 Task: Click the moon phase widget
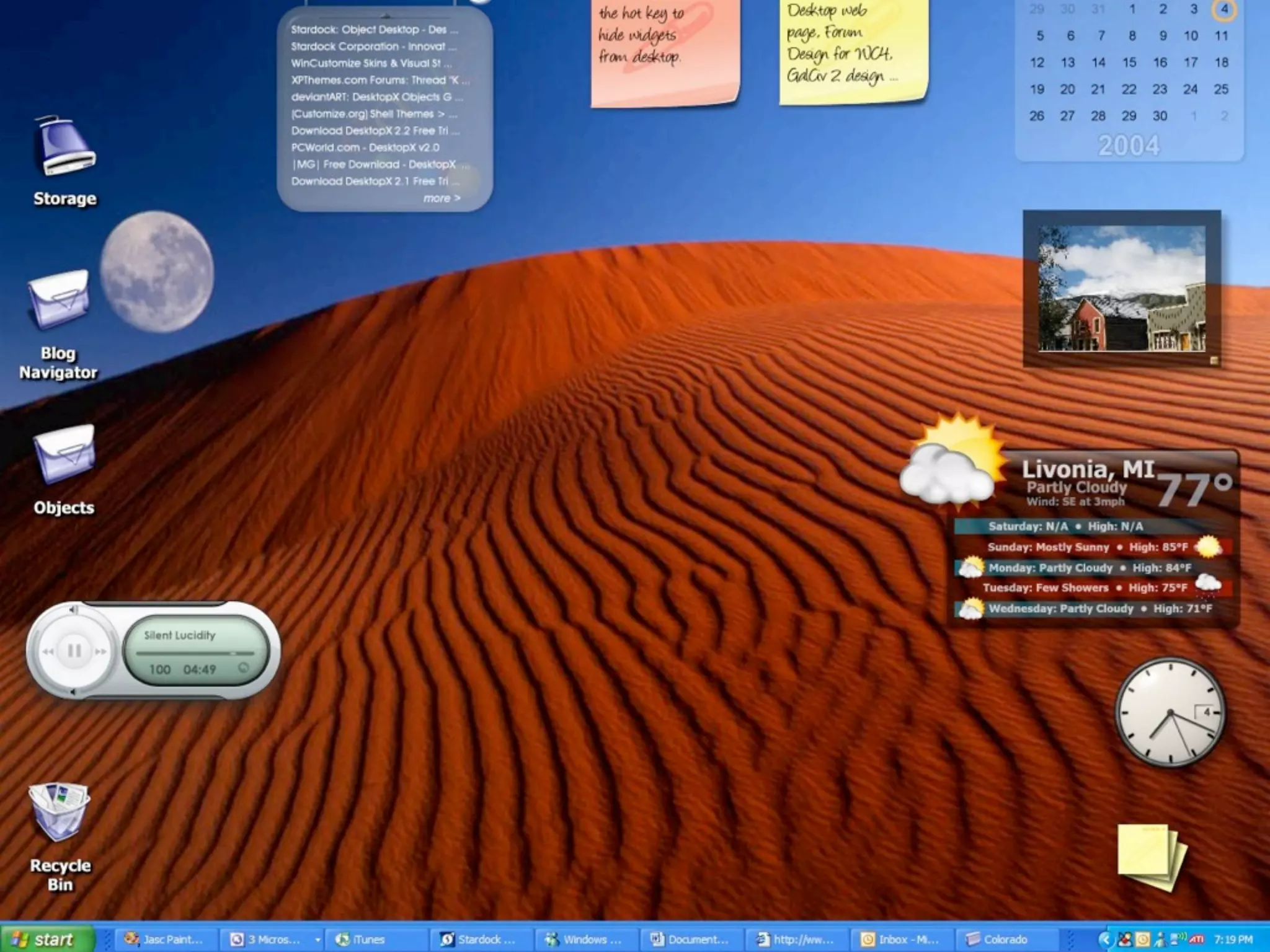click(x=157, y=271)
